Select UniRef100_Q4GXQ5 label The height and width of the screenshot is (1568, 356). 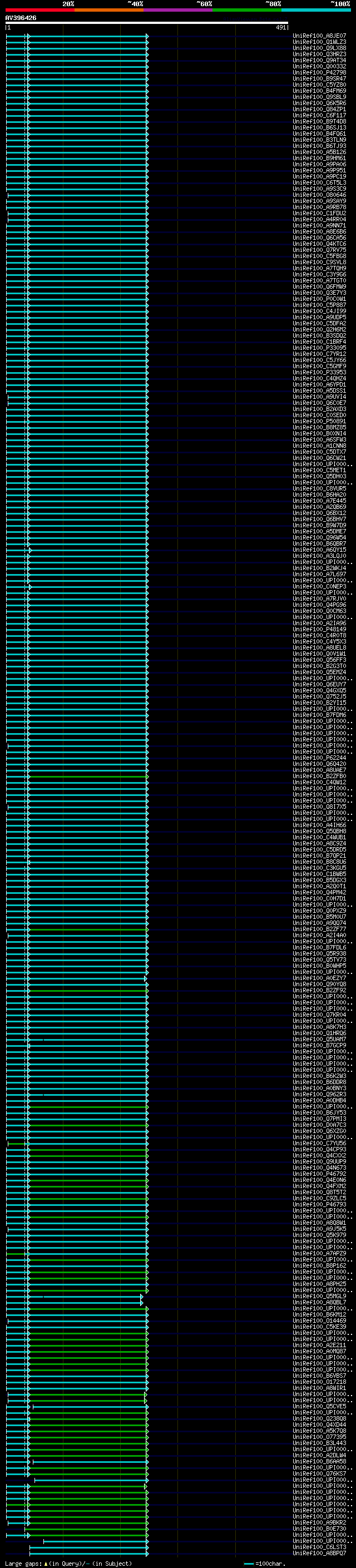point(319,690)
